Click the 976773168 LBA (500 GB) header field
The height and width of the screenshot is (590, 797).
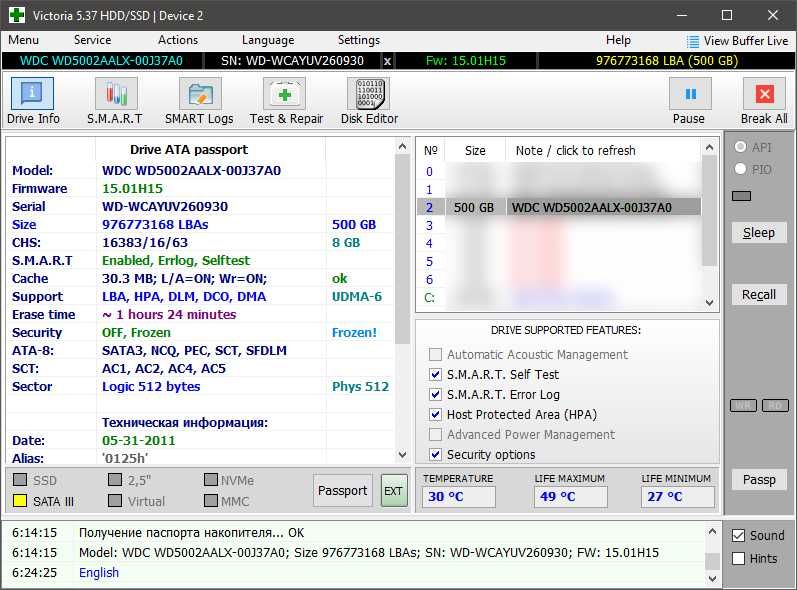click(666, 61)
